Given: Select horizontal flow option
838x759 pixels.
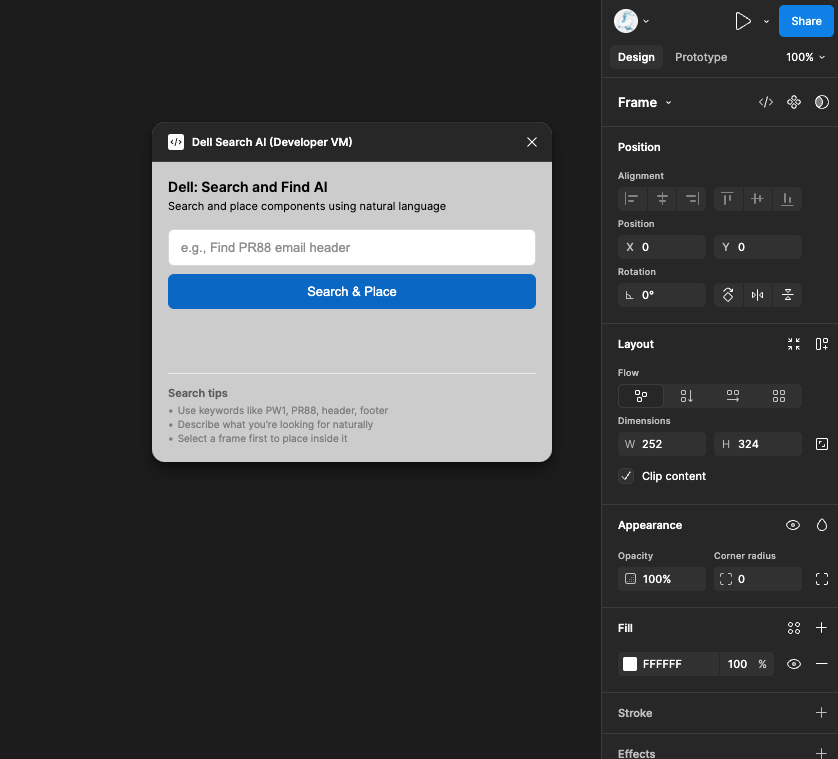Looking at the screenshot, I should 733,396.
